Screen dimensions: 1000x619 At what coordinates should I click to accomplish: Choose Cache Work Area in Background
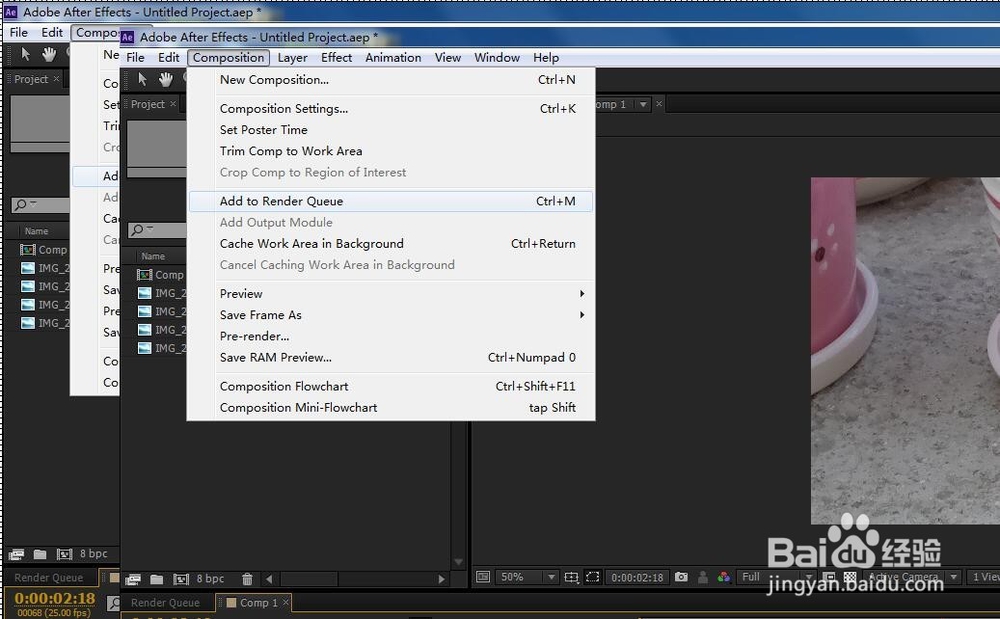(391, 244)
